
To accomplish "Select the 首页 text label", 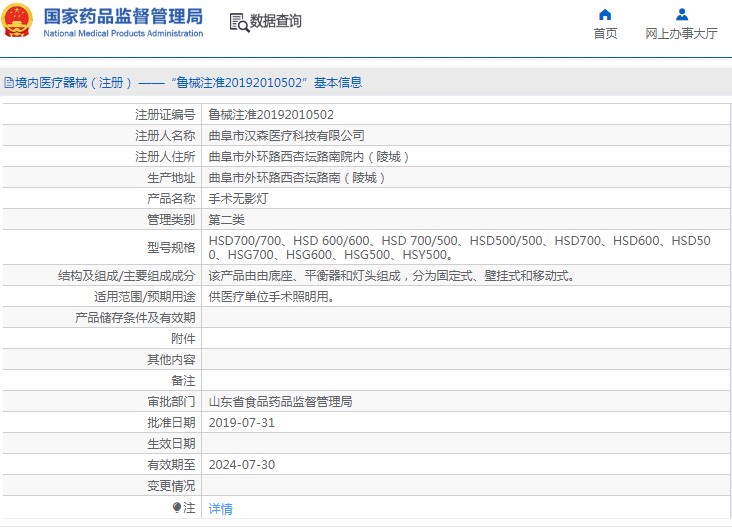I will click(605, 34).
